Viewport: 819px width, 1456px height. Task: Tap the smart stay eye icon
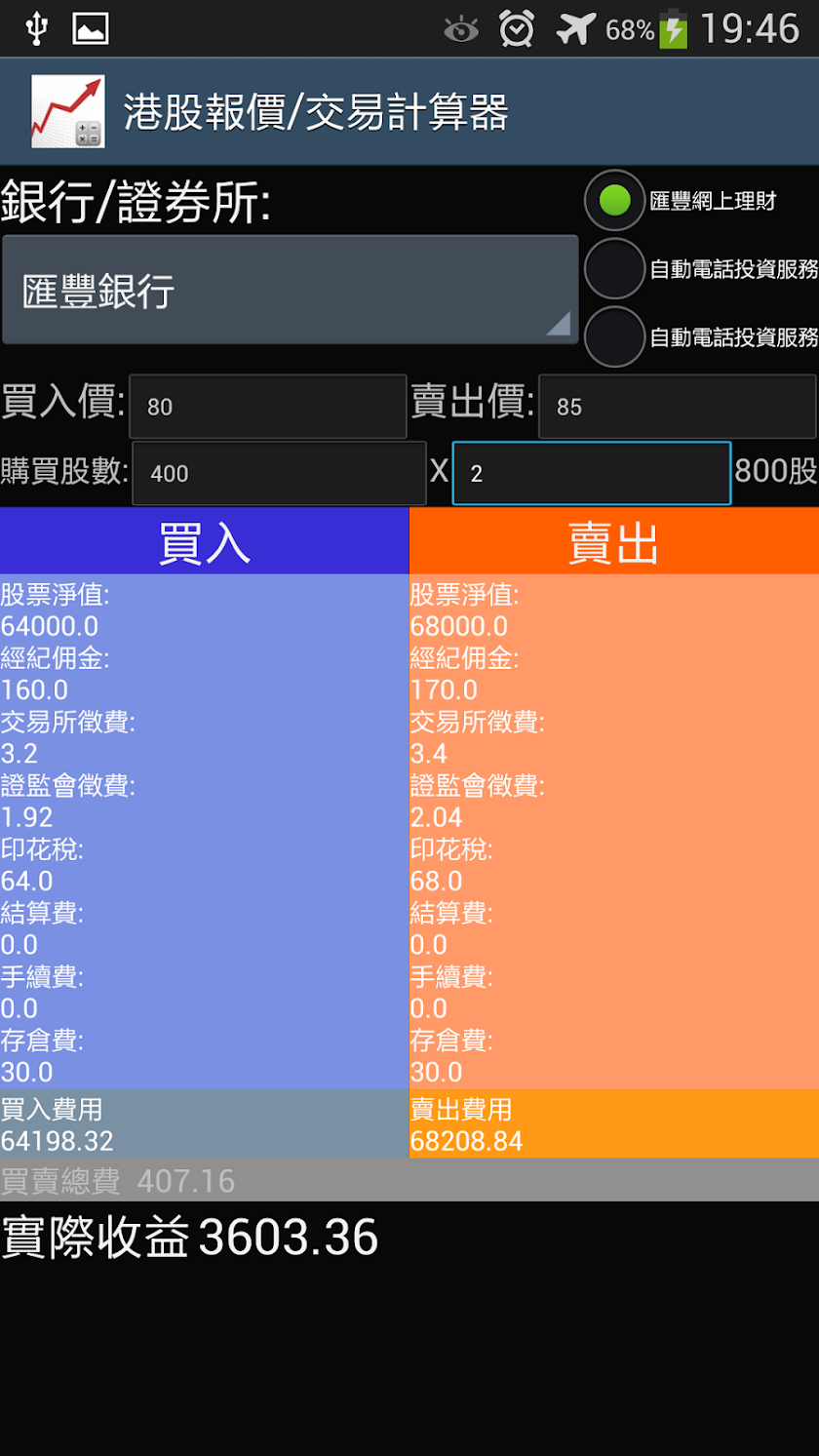coord(461,30)
